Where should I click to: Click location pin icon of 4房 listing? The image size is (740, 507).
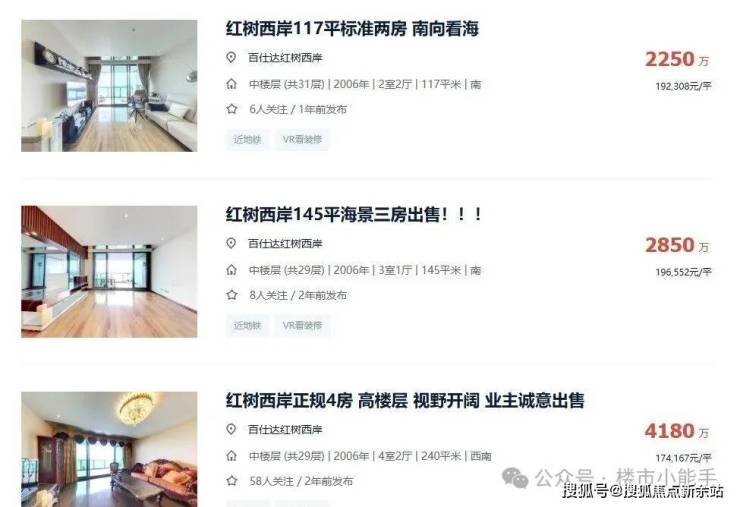pos(231,430)
